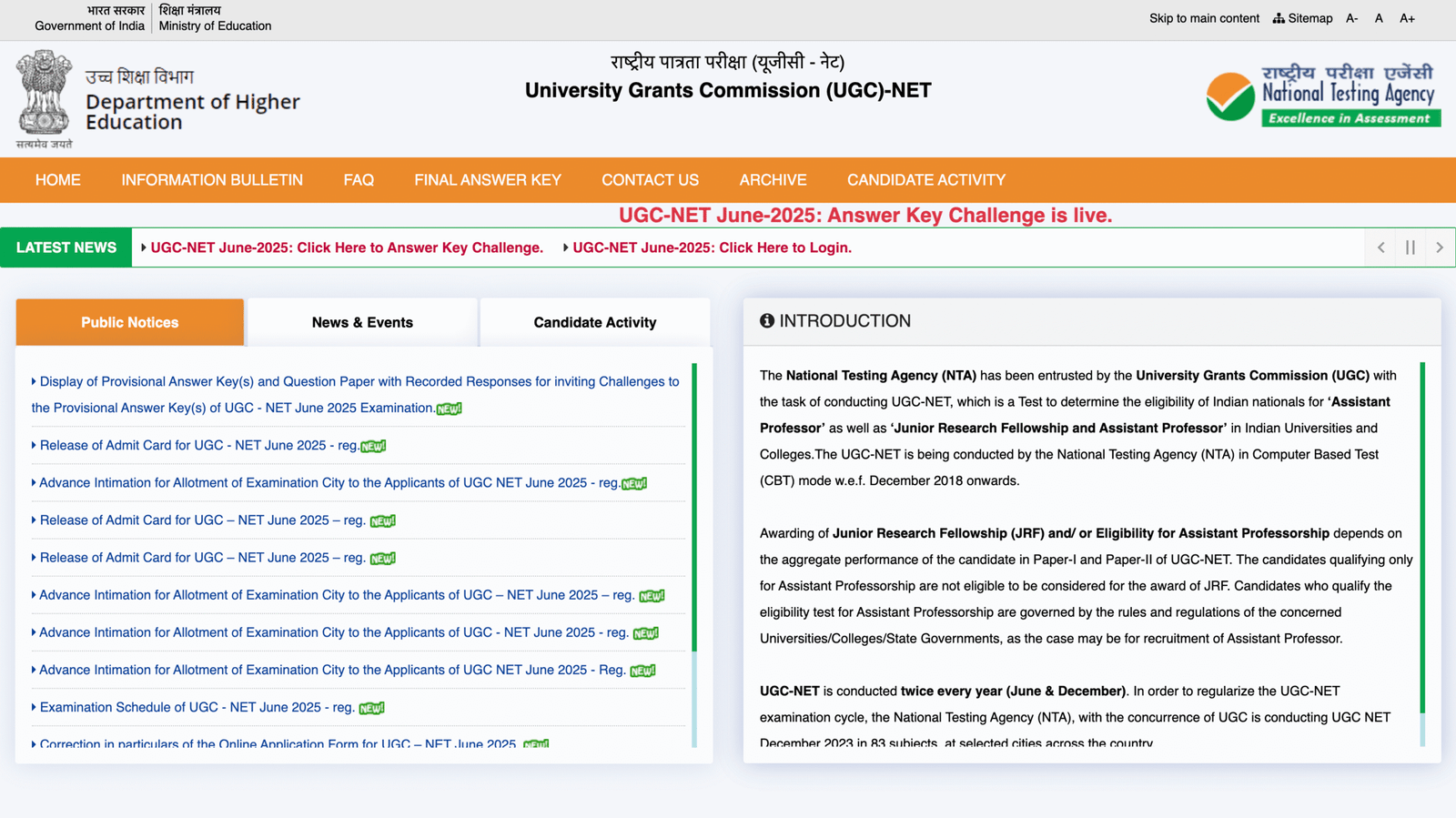Image resolution: width=1456 pixels, height=818 pixels.
Task: Open the FAQ menu item
Action: (359, 180)
